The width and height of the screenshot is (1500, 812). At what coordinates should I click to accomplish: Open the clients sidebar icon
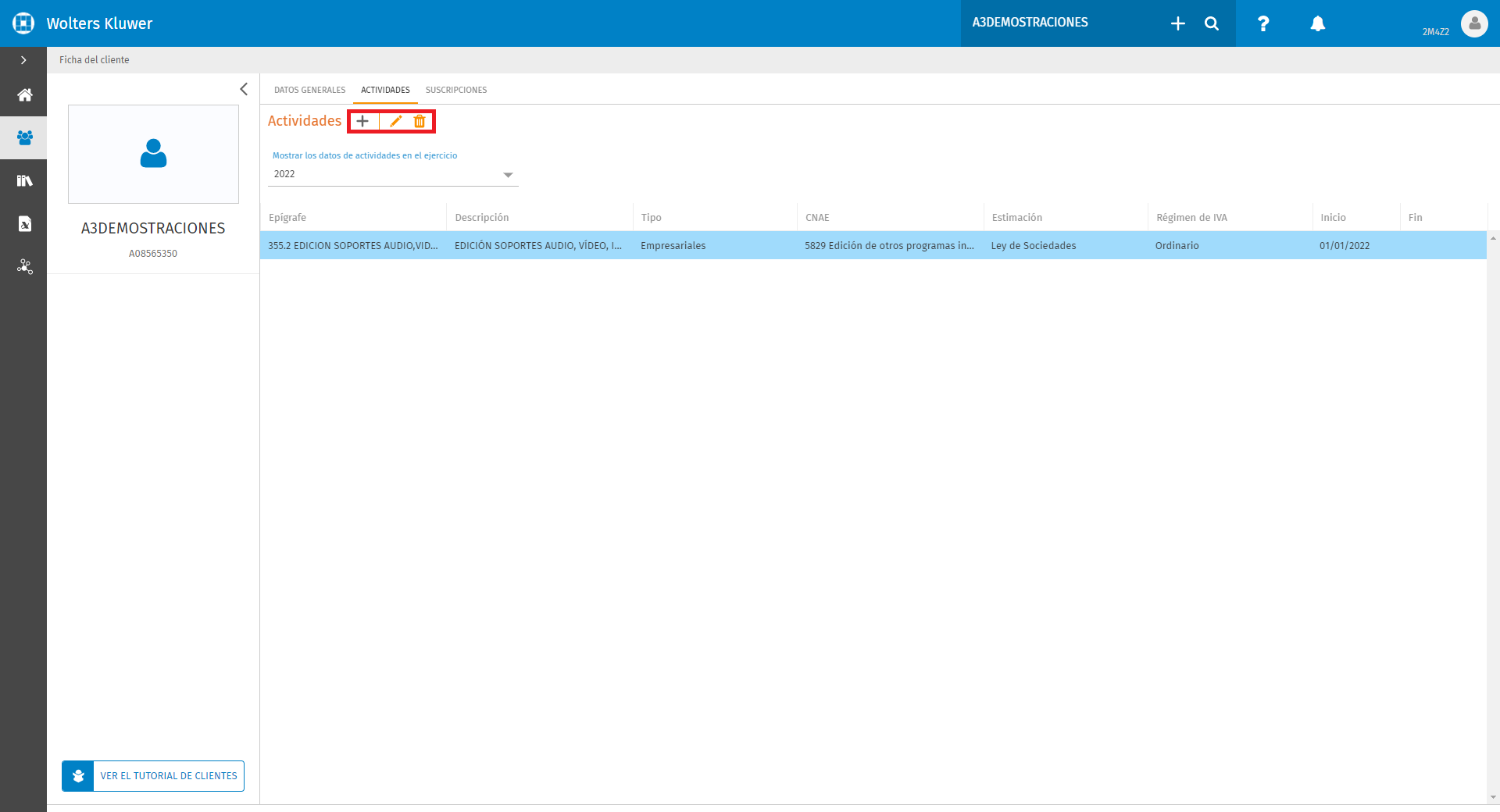24,138
